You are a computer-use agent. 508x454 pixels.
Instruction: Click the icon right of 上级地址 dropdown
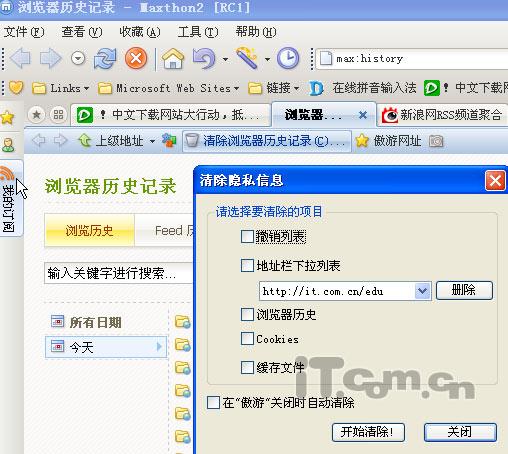[169, 141]
